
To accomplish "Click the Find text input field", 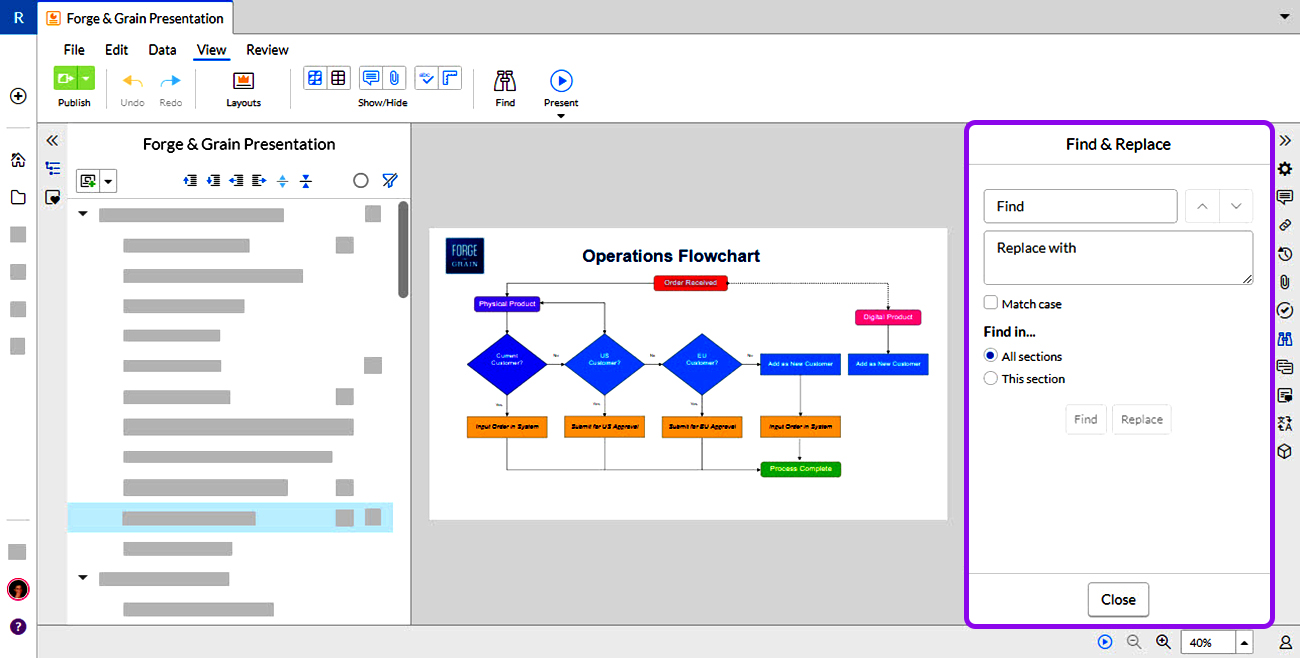I will click(x=1080, y=206).
